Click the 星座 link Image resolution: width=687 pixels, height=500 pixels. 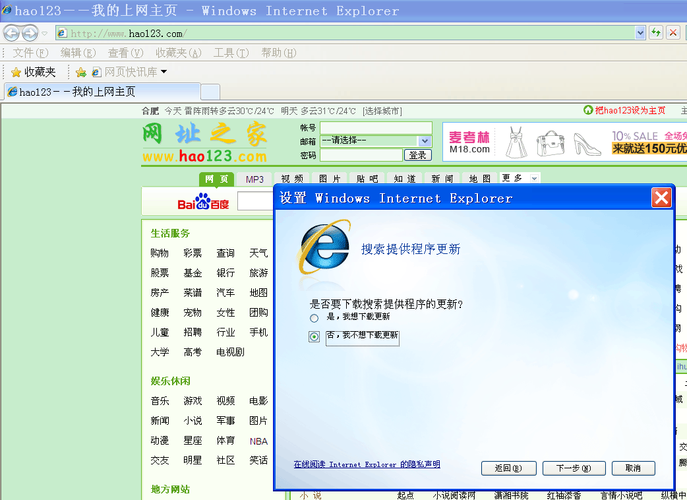(192, 440)
